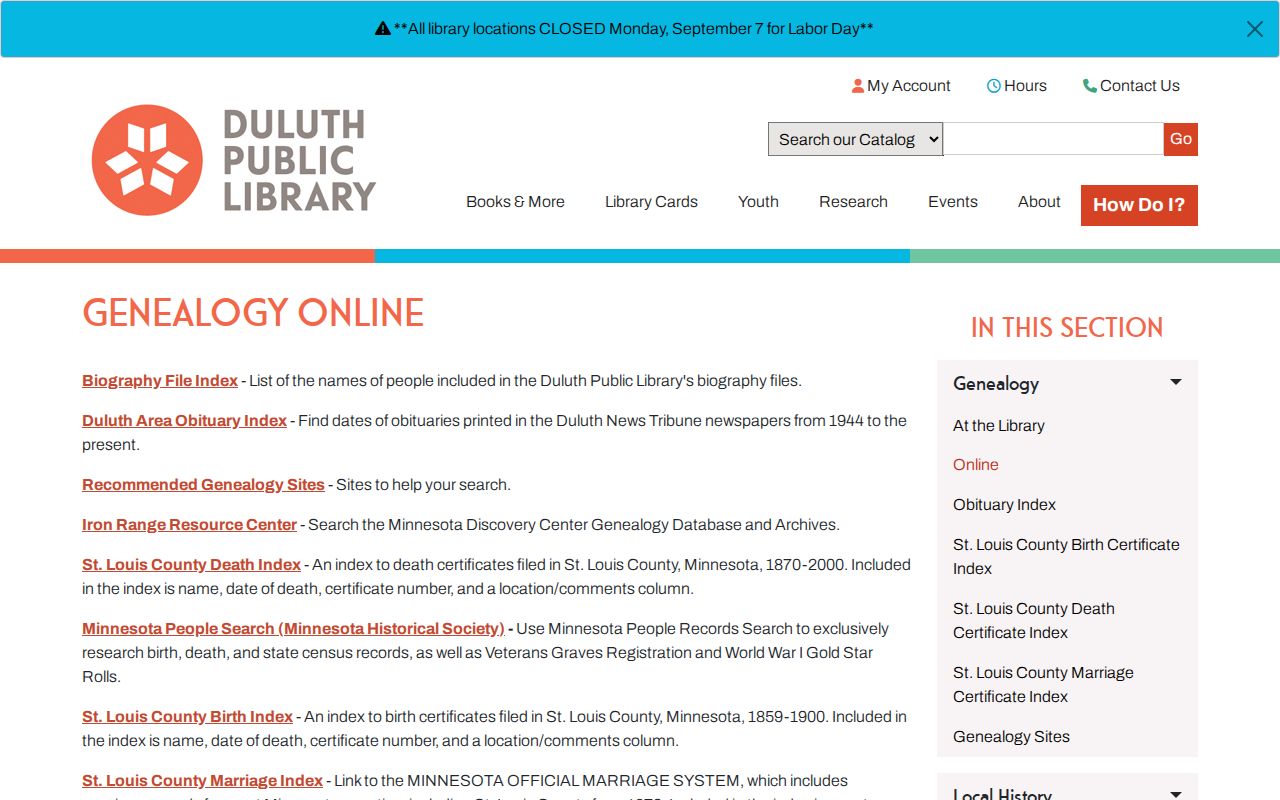Open the Events menu
Screen dimensions: 1280x800
(953, 202)
